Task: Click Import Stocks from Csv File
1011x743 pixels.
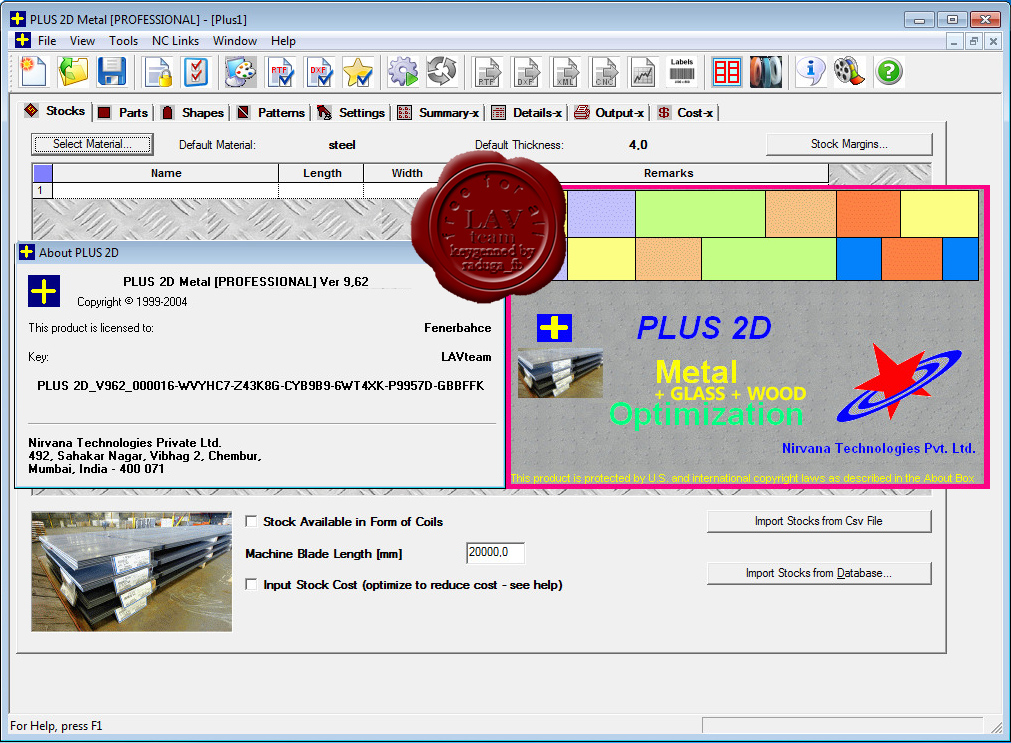Action: click(x=819, y=521)
